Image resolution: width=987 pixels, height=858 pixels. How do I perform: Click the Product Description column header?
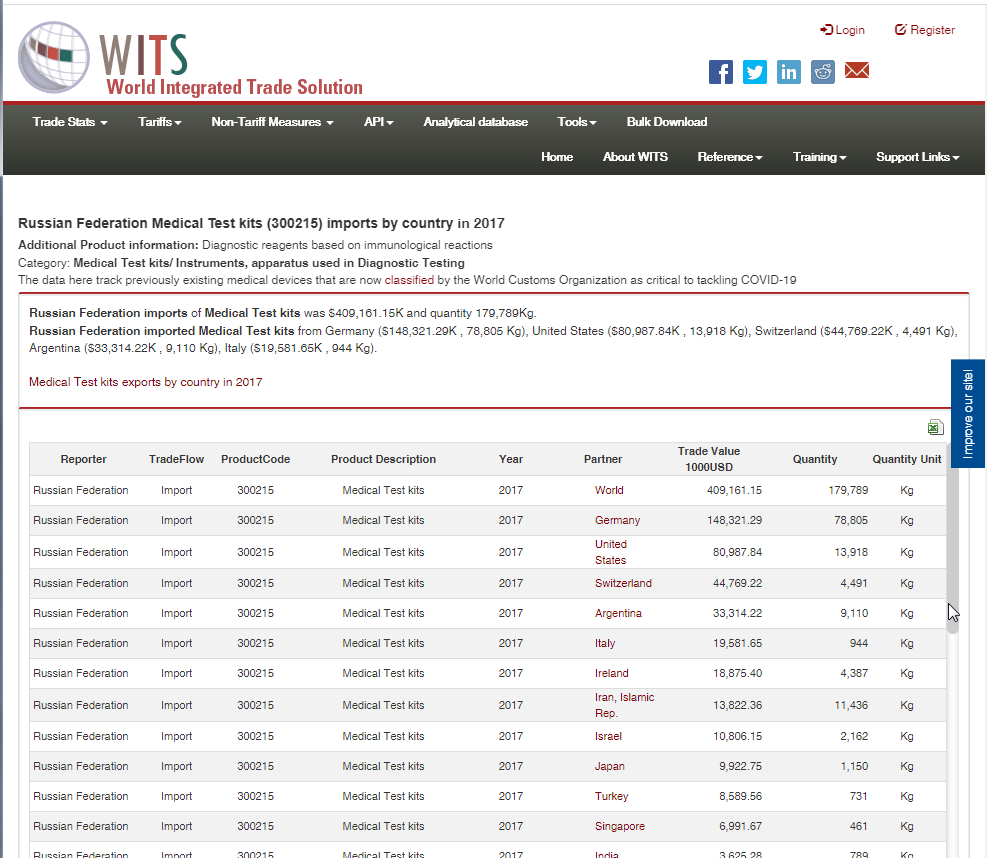point(383,460)
